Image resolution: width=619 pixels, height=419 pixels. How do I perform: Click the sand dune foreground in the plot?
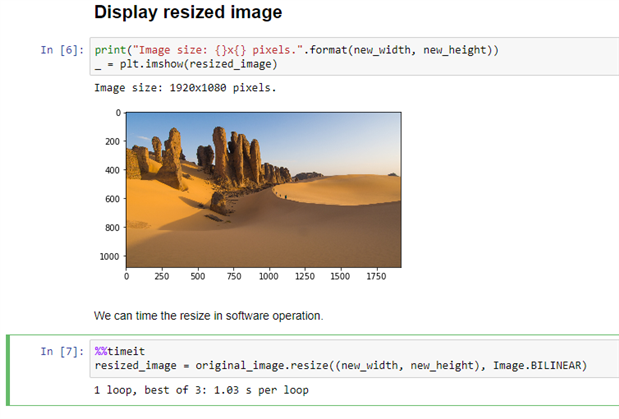[300, 235]
